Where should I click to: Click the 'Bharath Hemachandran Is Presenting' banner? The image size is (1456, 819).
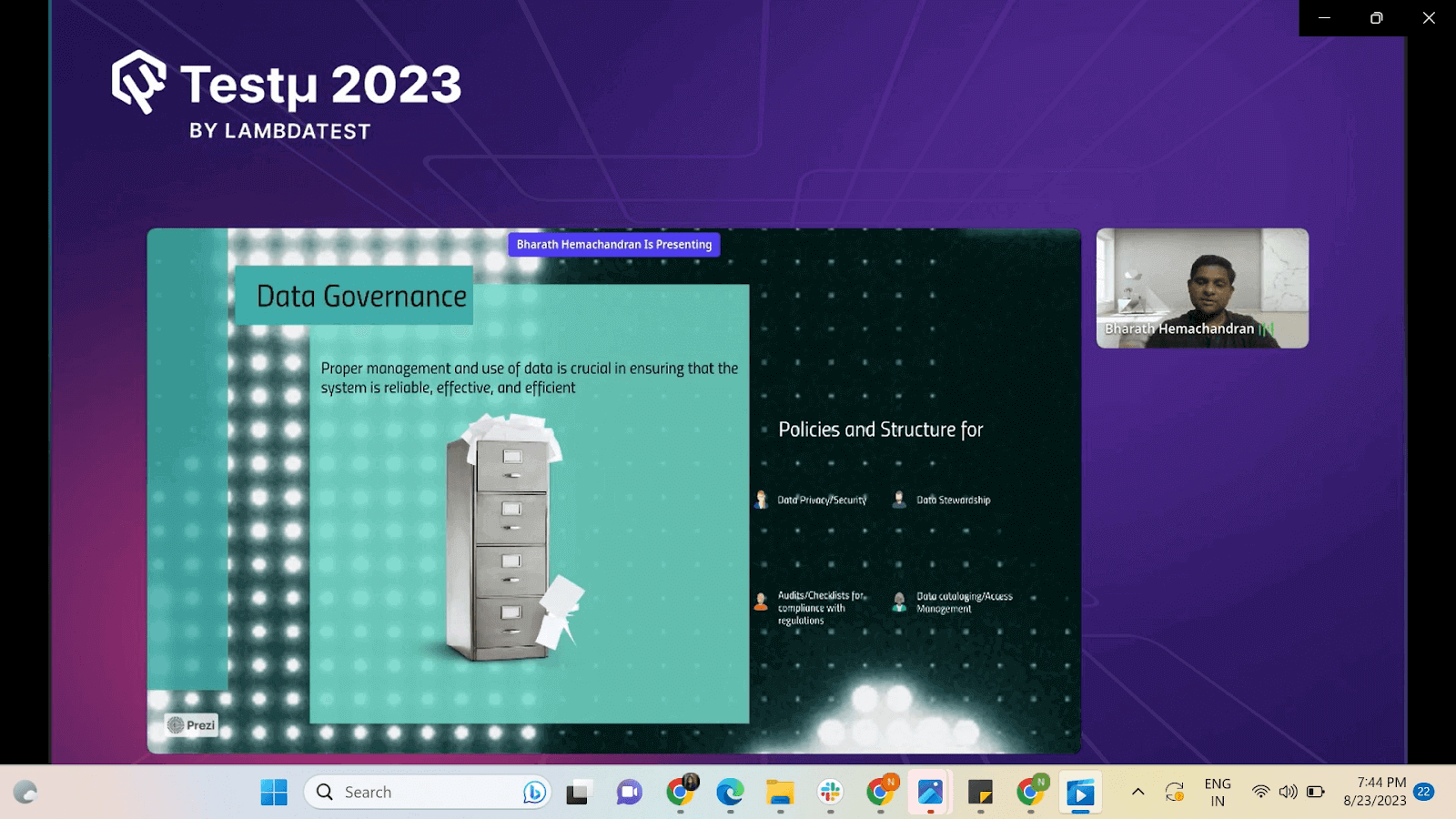click(613, 244)
